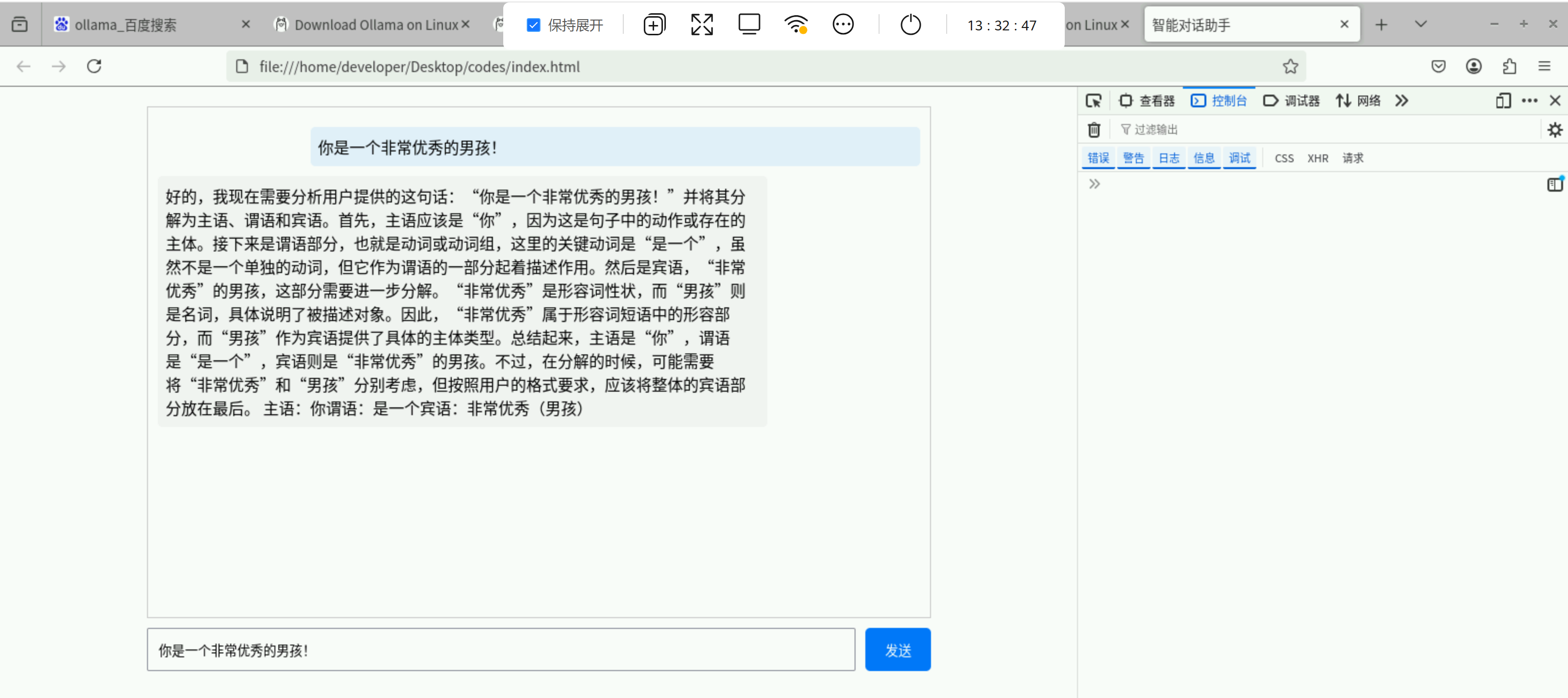Reload the current page
Screen dimensions: 1568x698
coord(94,66)
